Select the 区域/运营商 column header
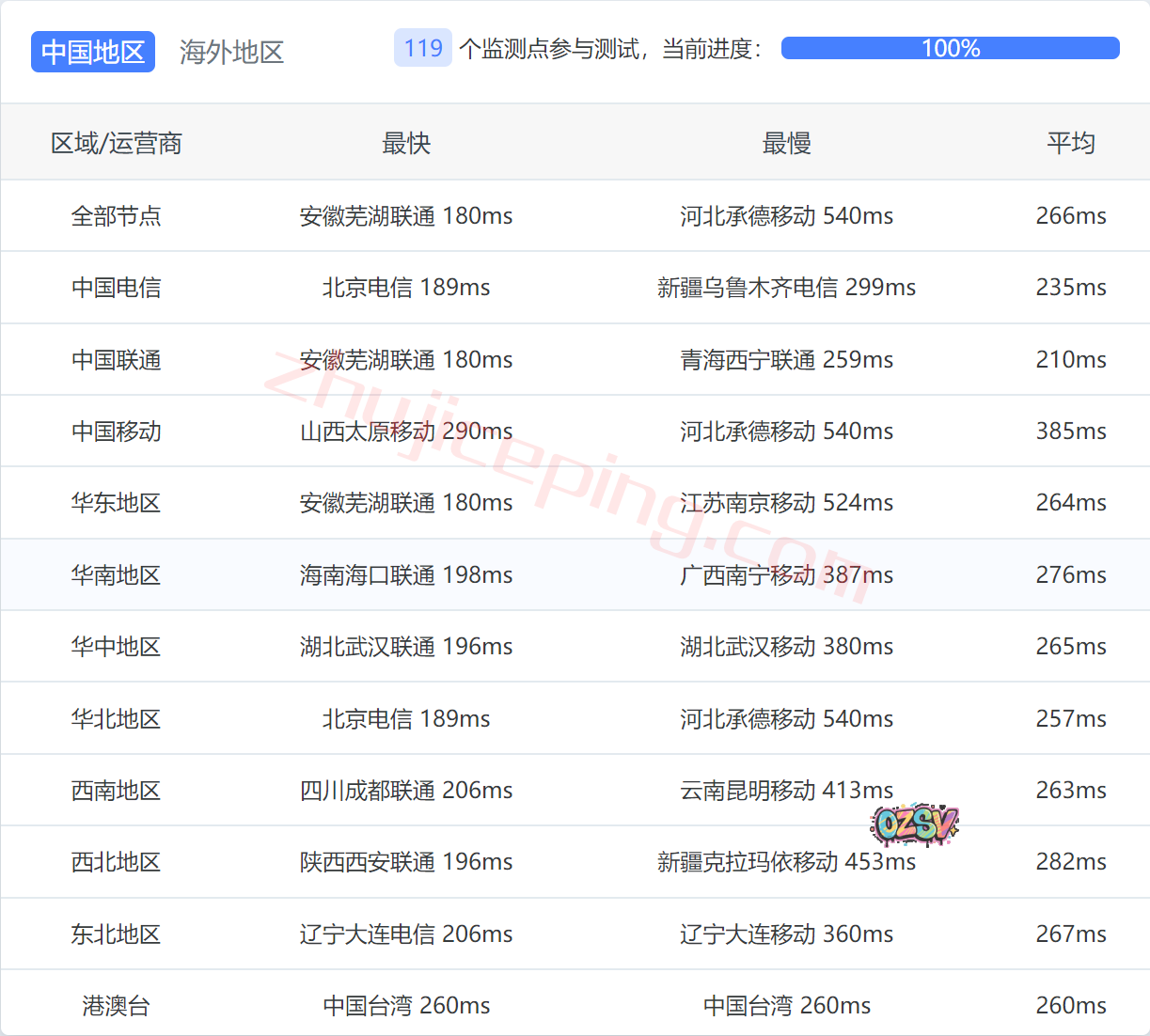Viewport: 1150px width, 1036px height. click(116, 143)
